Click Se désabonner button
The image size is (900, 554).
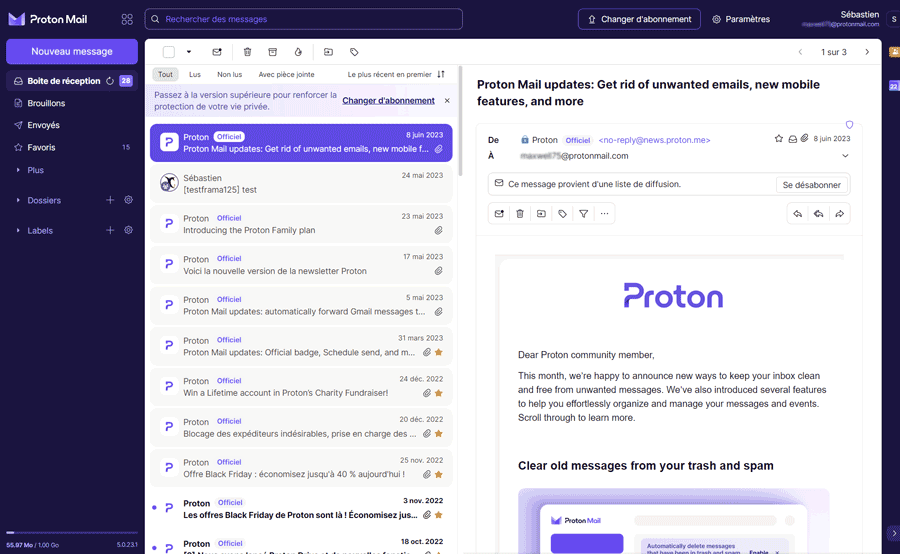point(812,185)
